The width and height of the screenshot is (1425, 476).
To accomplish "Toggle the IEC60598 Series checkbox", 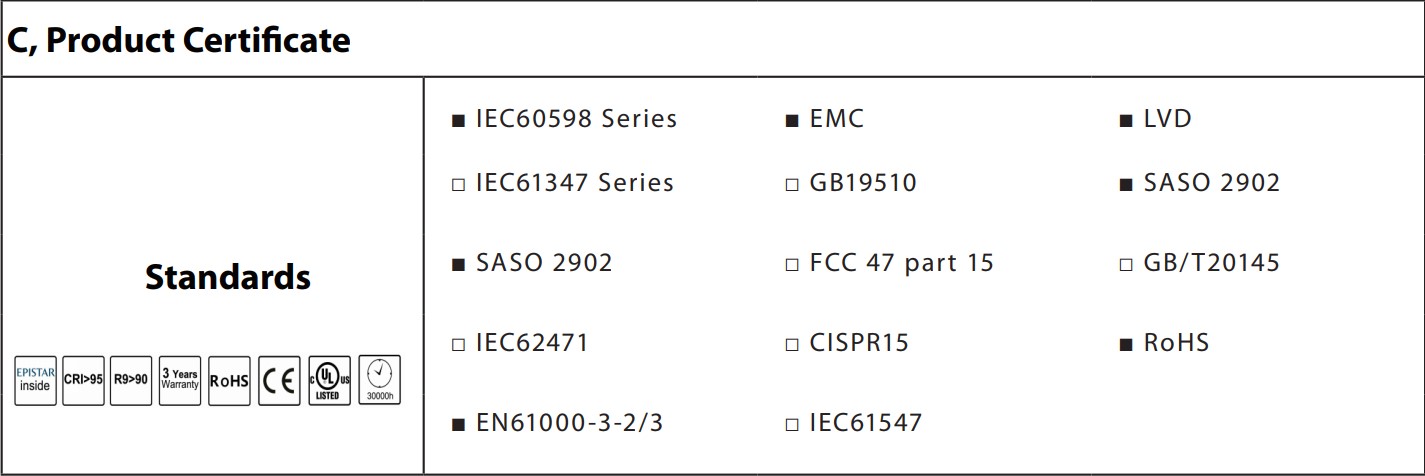I will coord(458,121).
